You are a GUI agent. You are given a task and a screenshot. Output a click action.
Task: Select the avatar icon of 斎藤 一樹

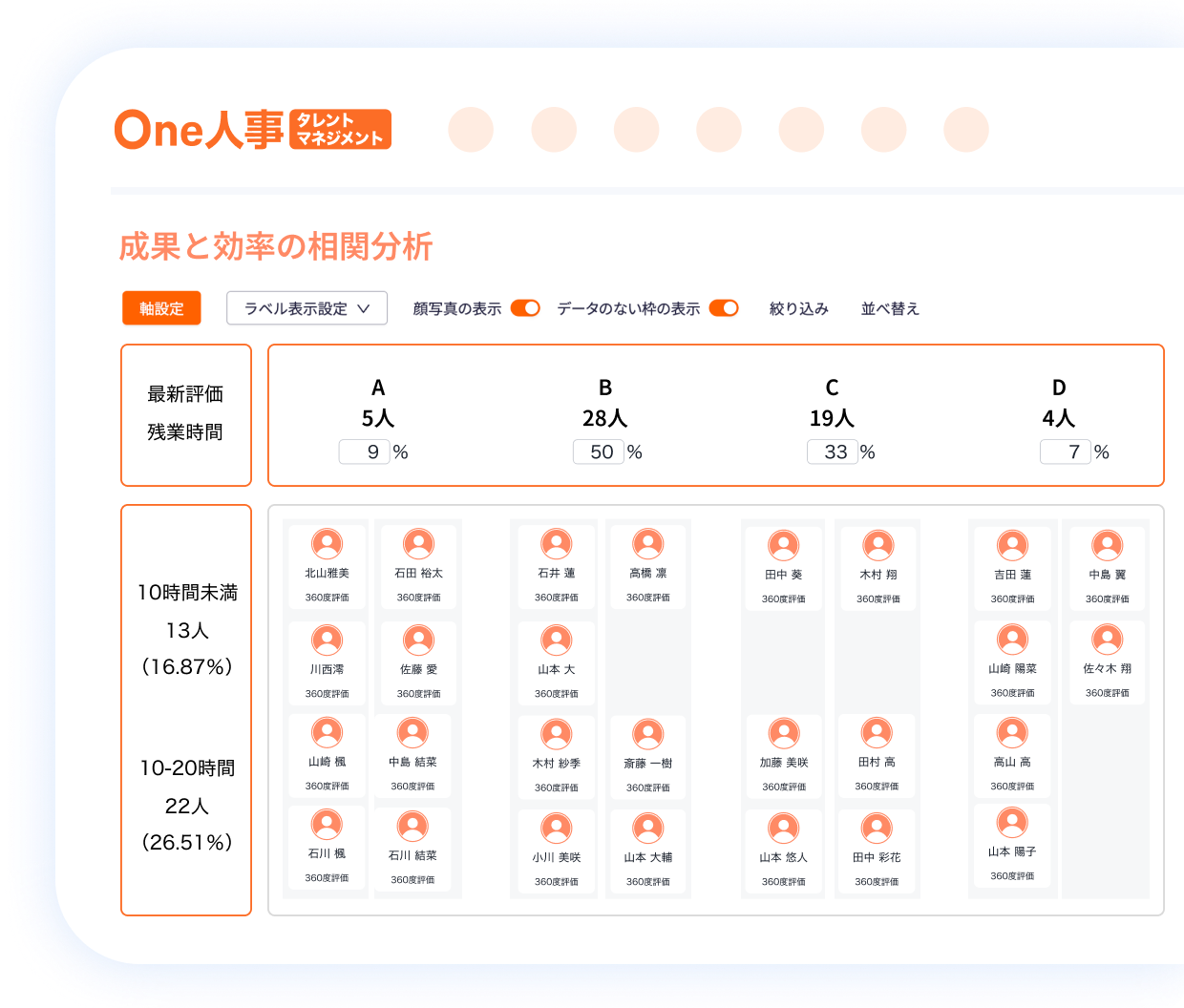pos(648,735)
